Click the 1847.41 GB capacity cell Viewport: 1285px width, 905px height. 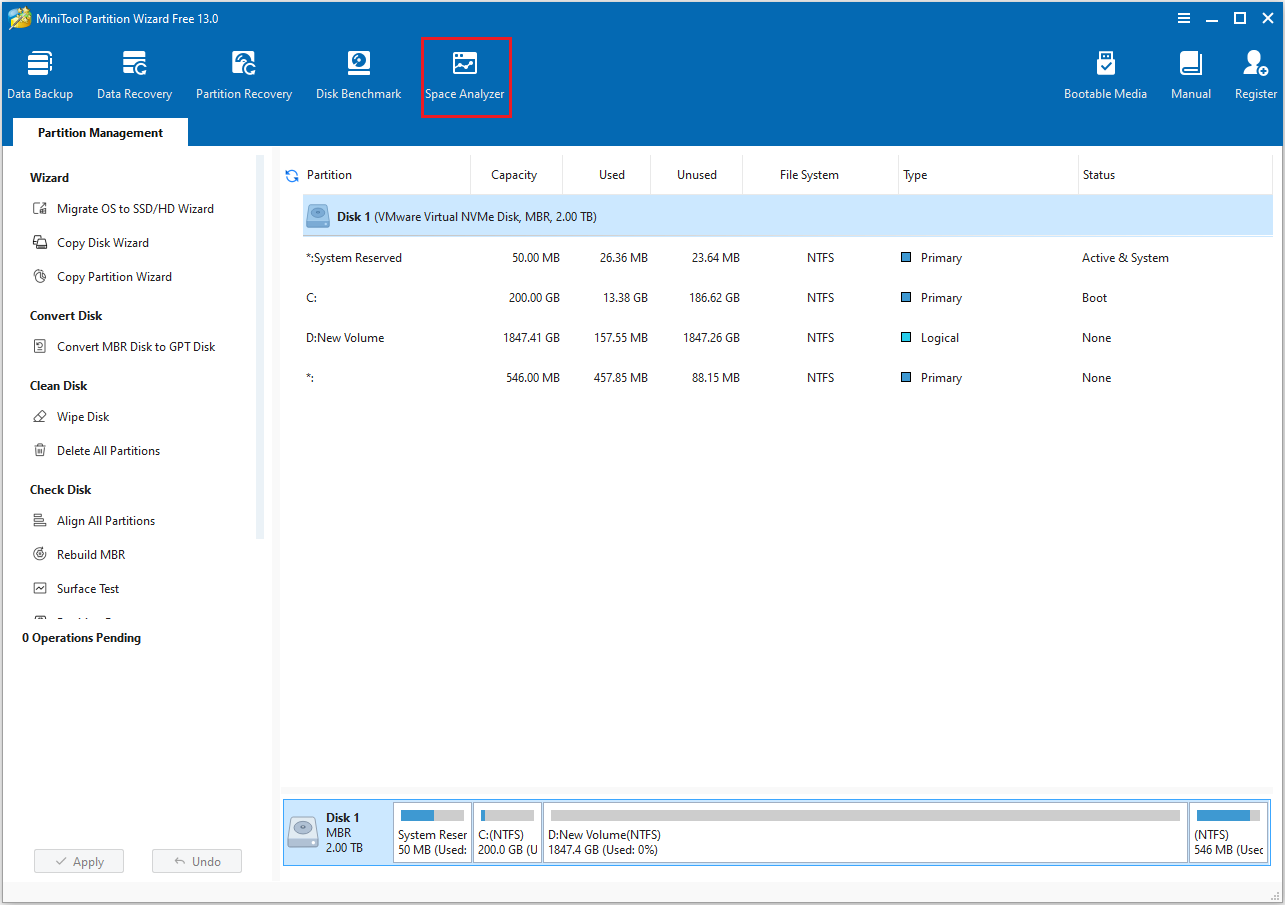[531, 338]
